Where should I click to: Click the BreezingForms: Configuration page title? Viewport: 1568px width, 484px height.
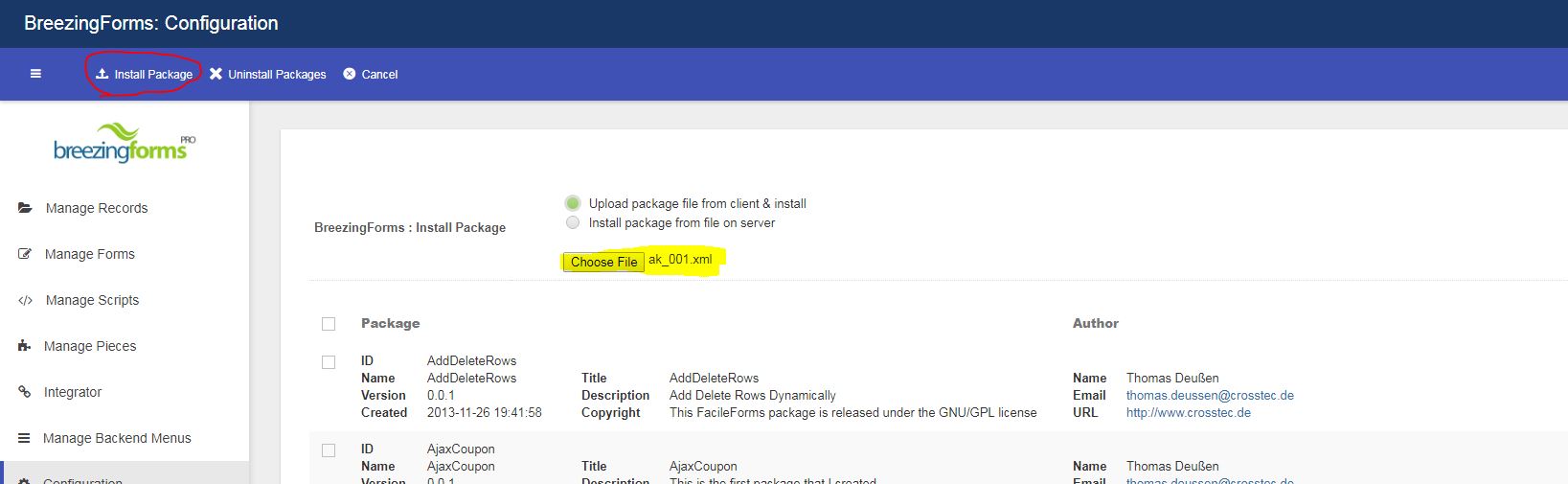click(x=151, y=23)
